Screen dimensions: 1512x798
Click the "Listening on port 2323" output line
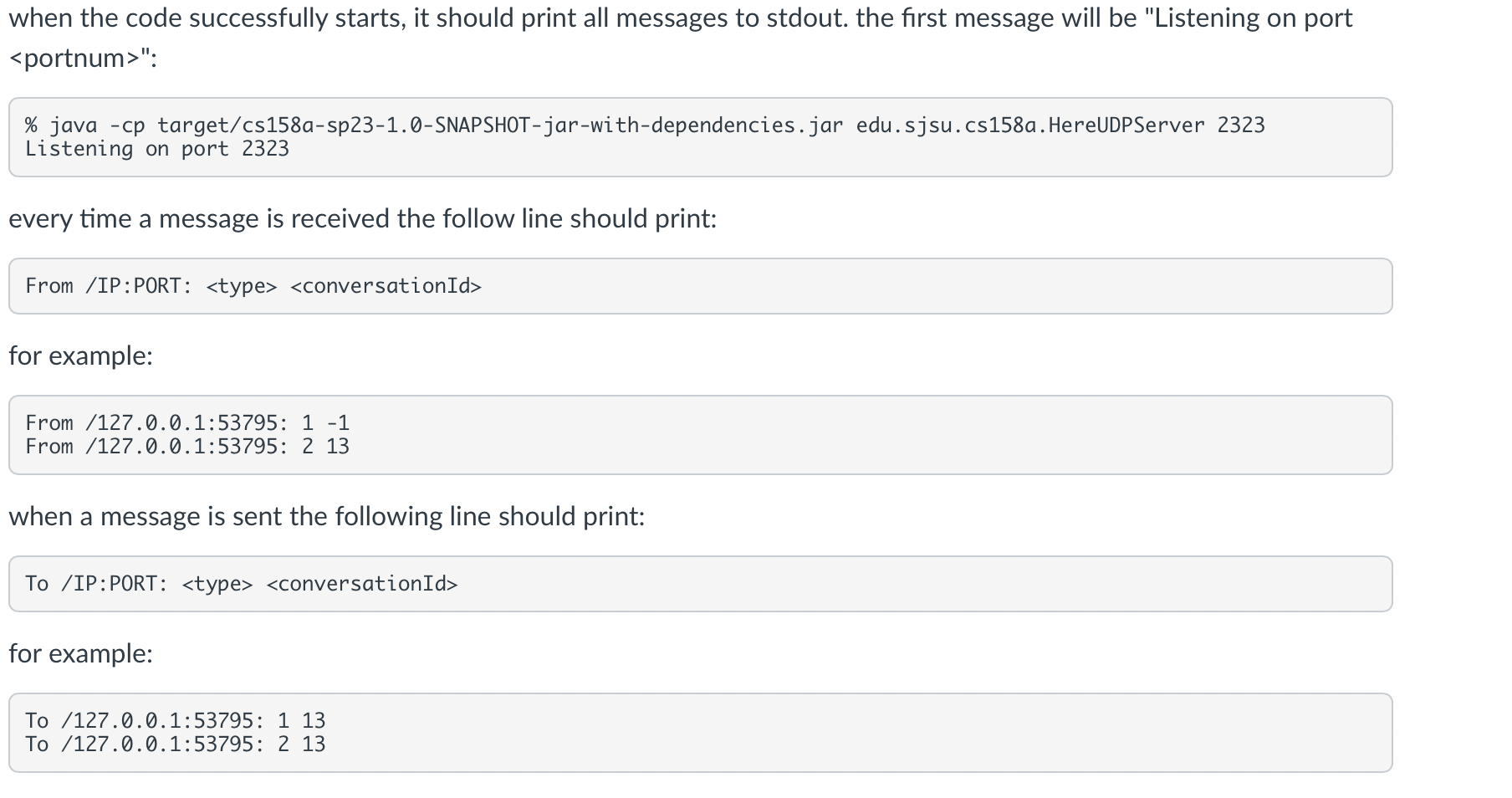click(x=157, y=149)
